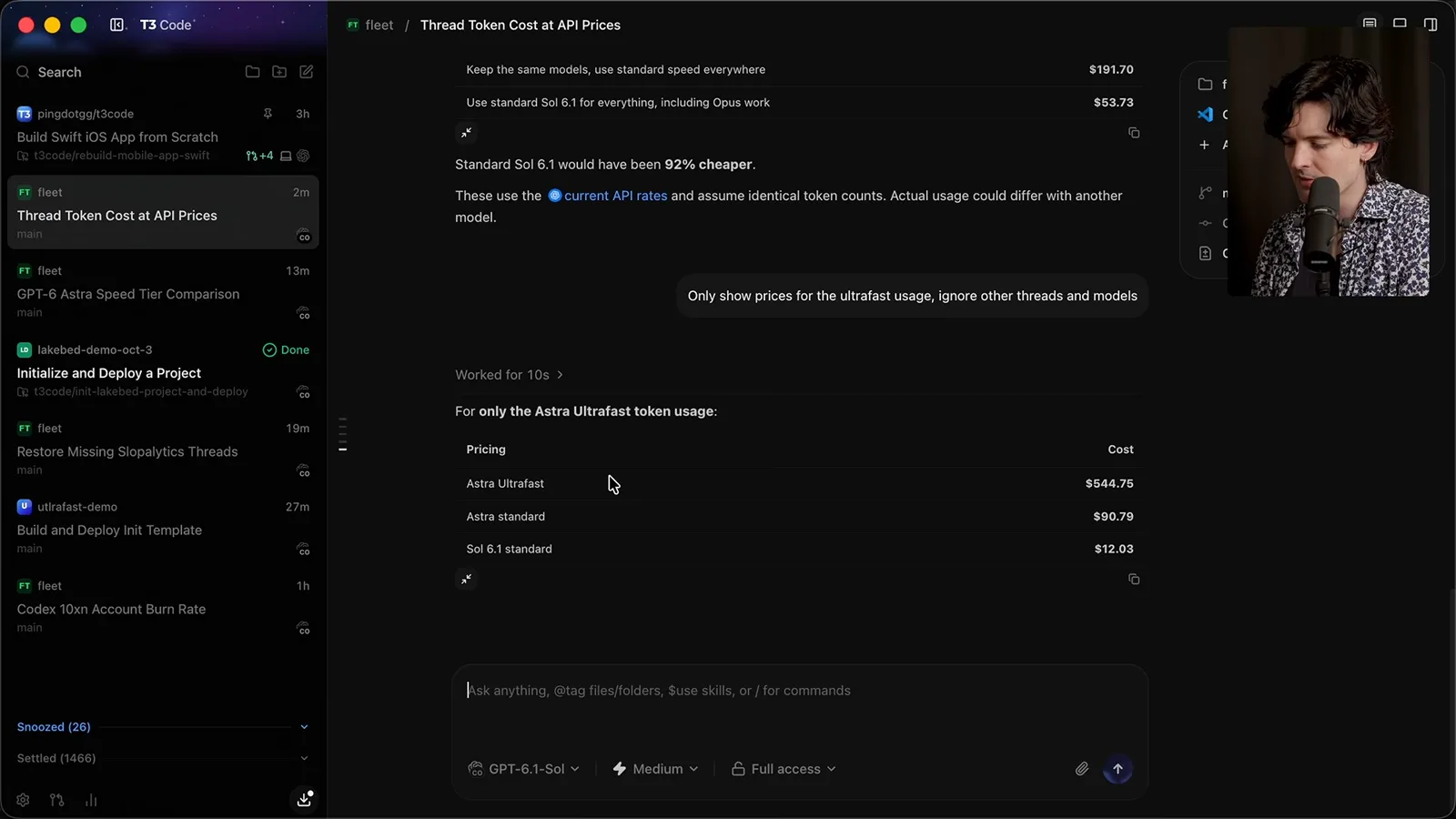Image resolution: width=1456 pixels, height=819 pixels.
Task: Click the diff file icon in the right panel
Action: [x=1205, y=253]
